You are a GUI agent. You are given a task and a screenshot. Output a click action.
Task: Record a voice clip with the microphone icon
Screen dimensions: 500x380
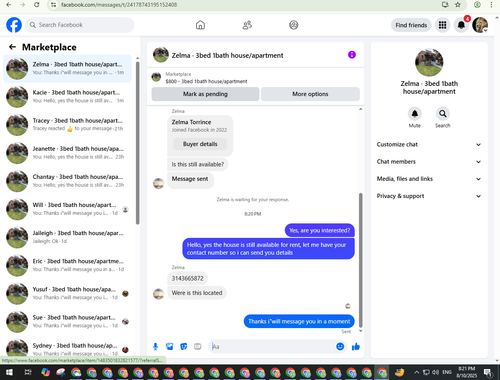[x=155, y=347]
